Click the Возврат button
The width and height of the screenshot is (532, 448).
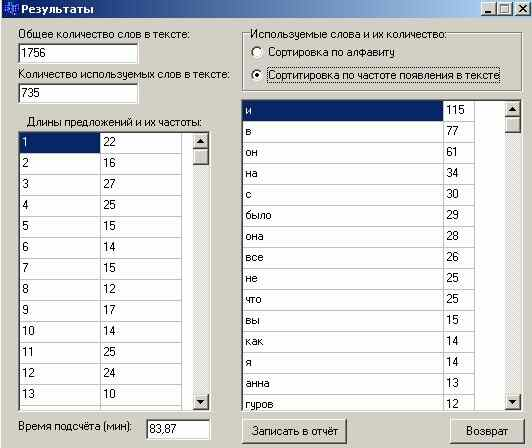click(x=487, y=431)
